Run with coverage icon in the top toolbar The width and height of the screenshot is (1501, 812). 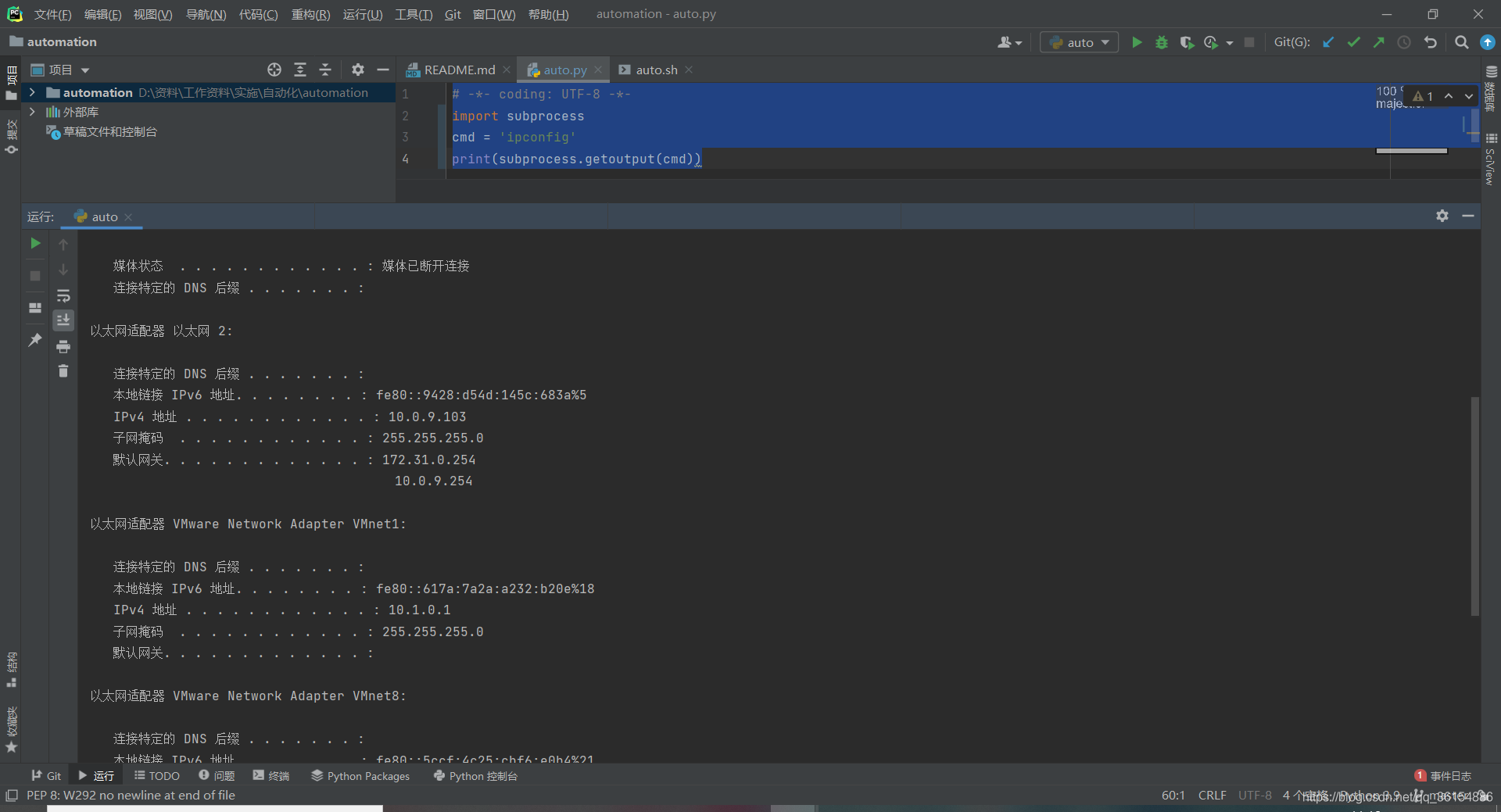1187,42
